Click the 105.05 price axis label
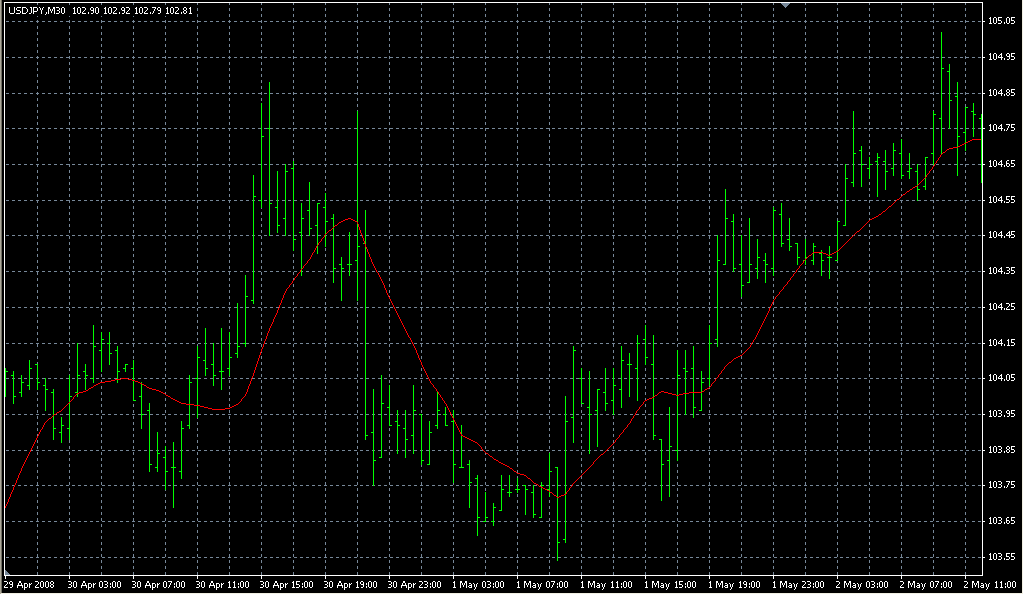This screenshot has height=594, width=1024. pyautogui.click(x=1002, y=21)
